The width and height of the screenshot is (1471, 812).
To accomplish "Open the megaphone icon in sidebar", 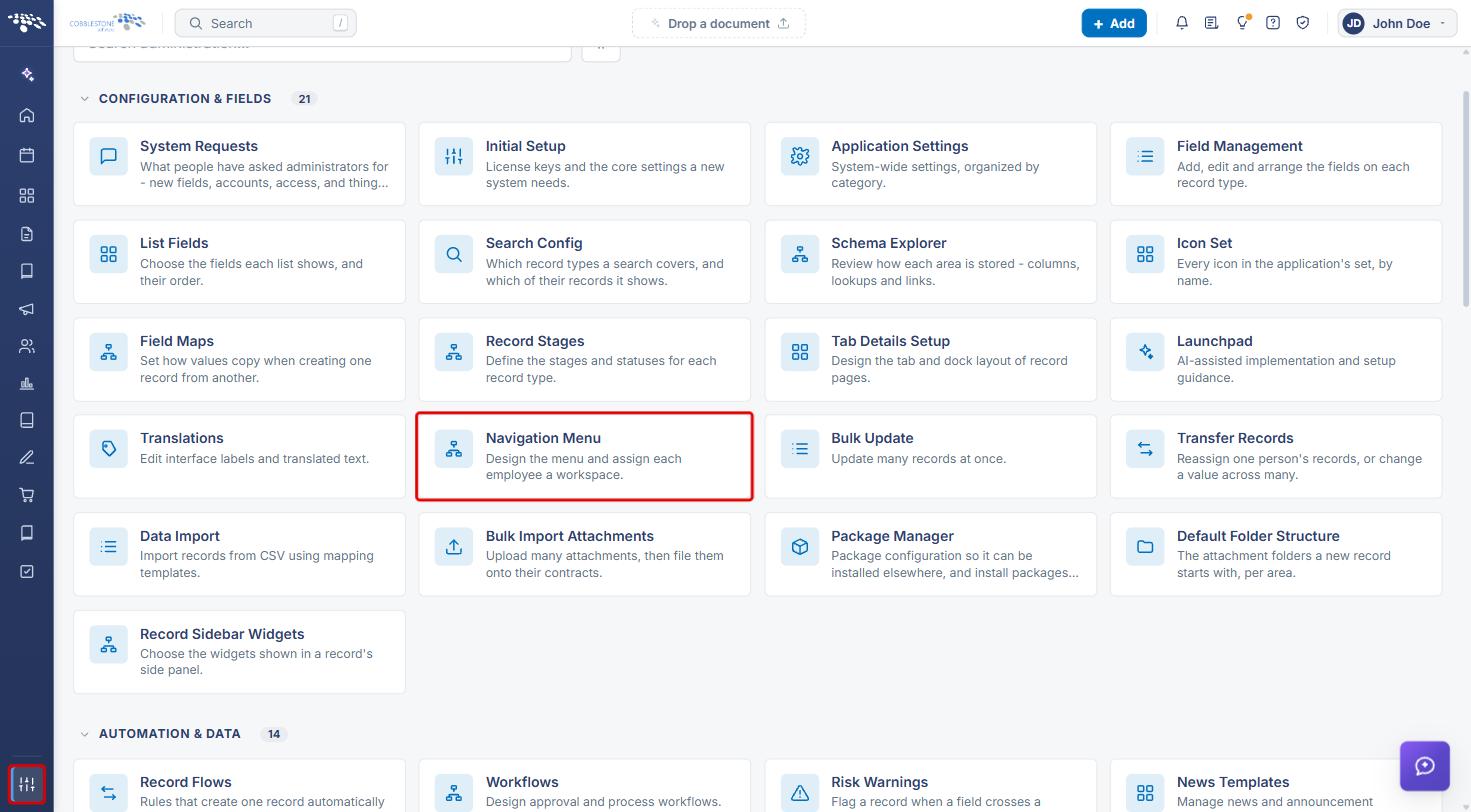I will pos(27,309).
